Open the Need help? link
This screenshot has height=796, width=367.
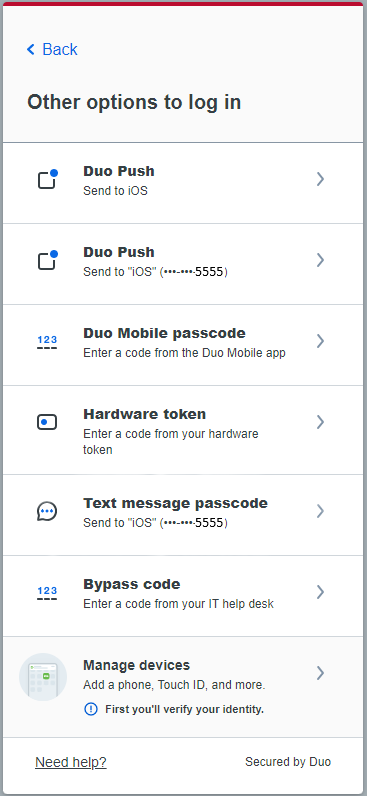[71, 762]
